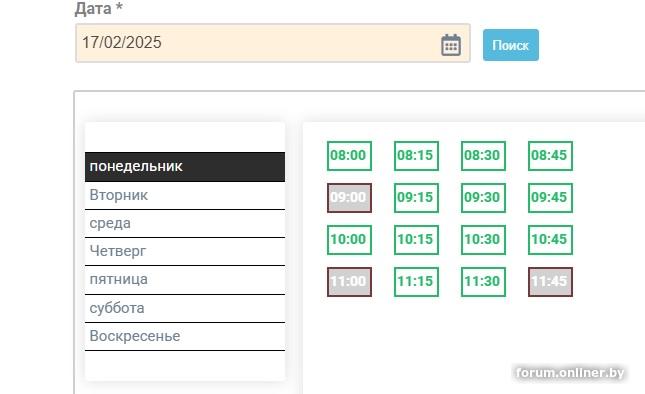Focus the date field showing 17/02/2025
645x394 pixels.
pos(273,43)
